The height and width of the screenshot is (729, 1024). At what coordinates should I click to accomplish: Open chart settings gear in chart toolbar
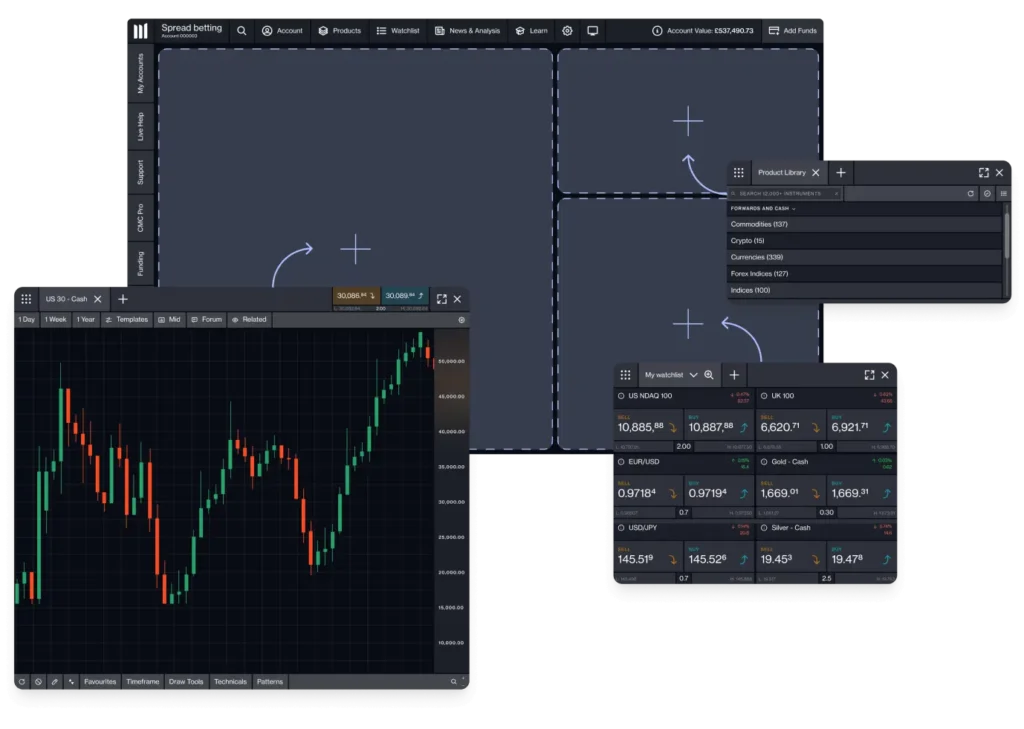[x=462, y=320]
